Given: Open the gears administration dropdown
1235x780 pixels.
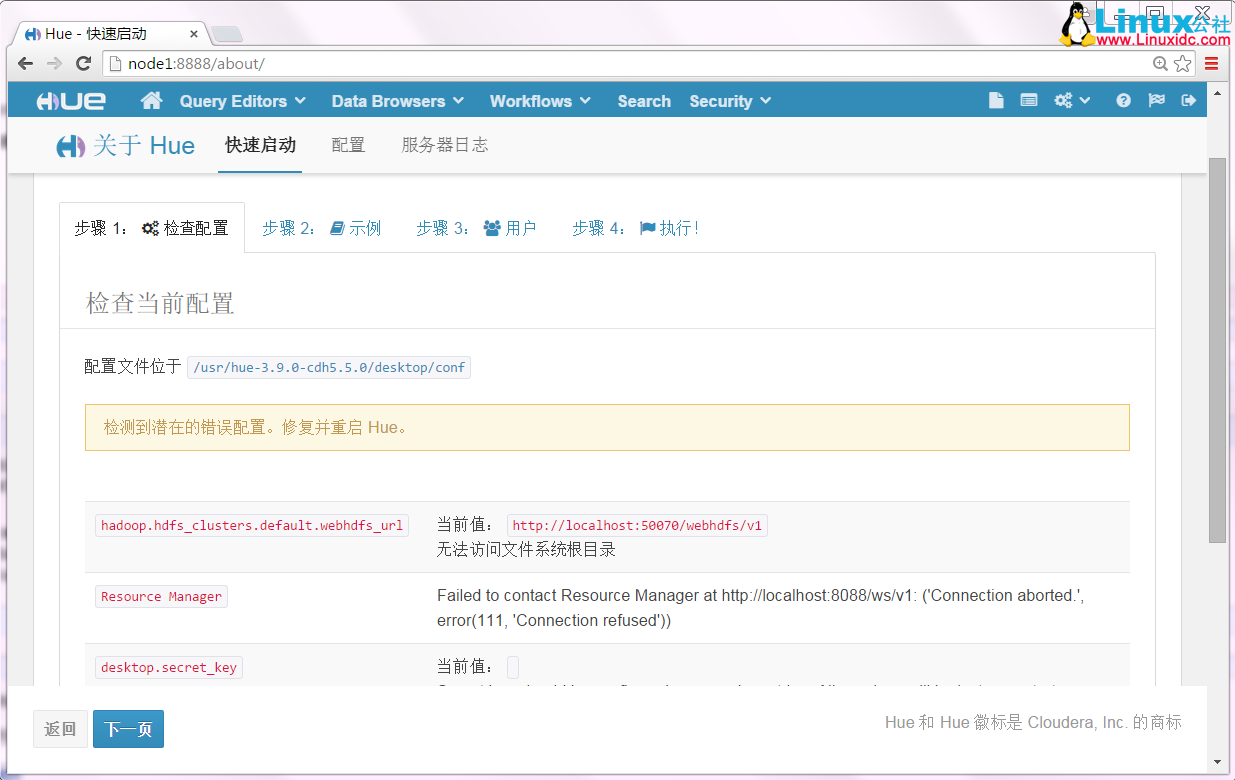Looking at the screenshot, I should [1071, 101].
